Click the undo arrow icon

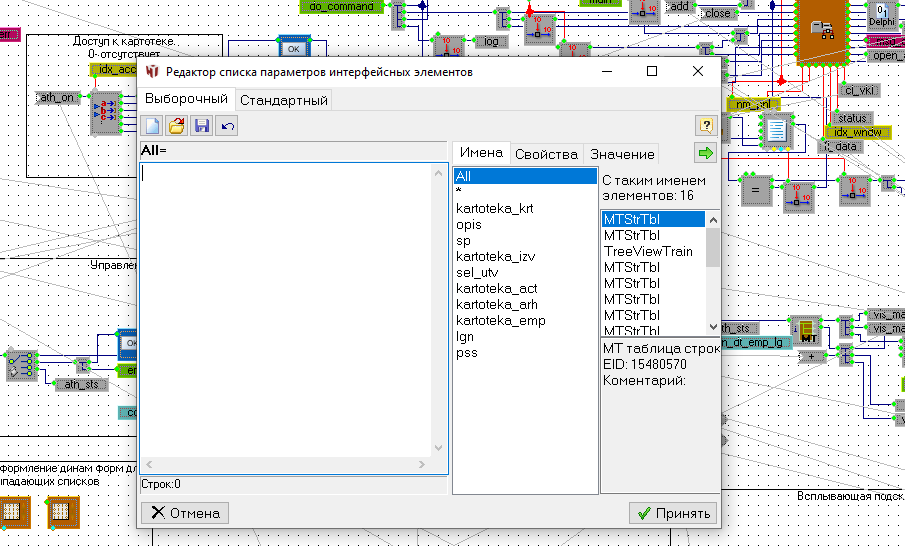click(x=228, y=125)
